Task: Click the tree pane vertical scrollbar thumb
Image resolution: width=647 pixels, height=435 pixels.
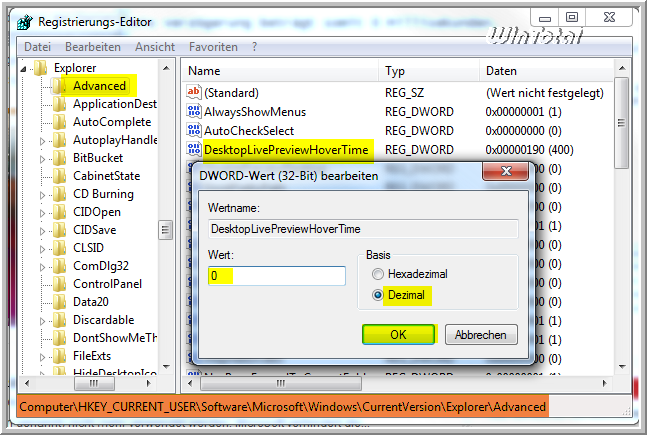Action: 165,230
